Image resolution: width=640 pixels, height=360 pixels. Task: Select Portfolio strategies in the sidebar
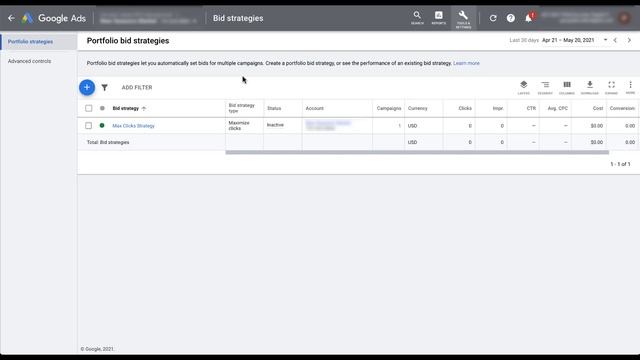(30, 42)
